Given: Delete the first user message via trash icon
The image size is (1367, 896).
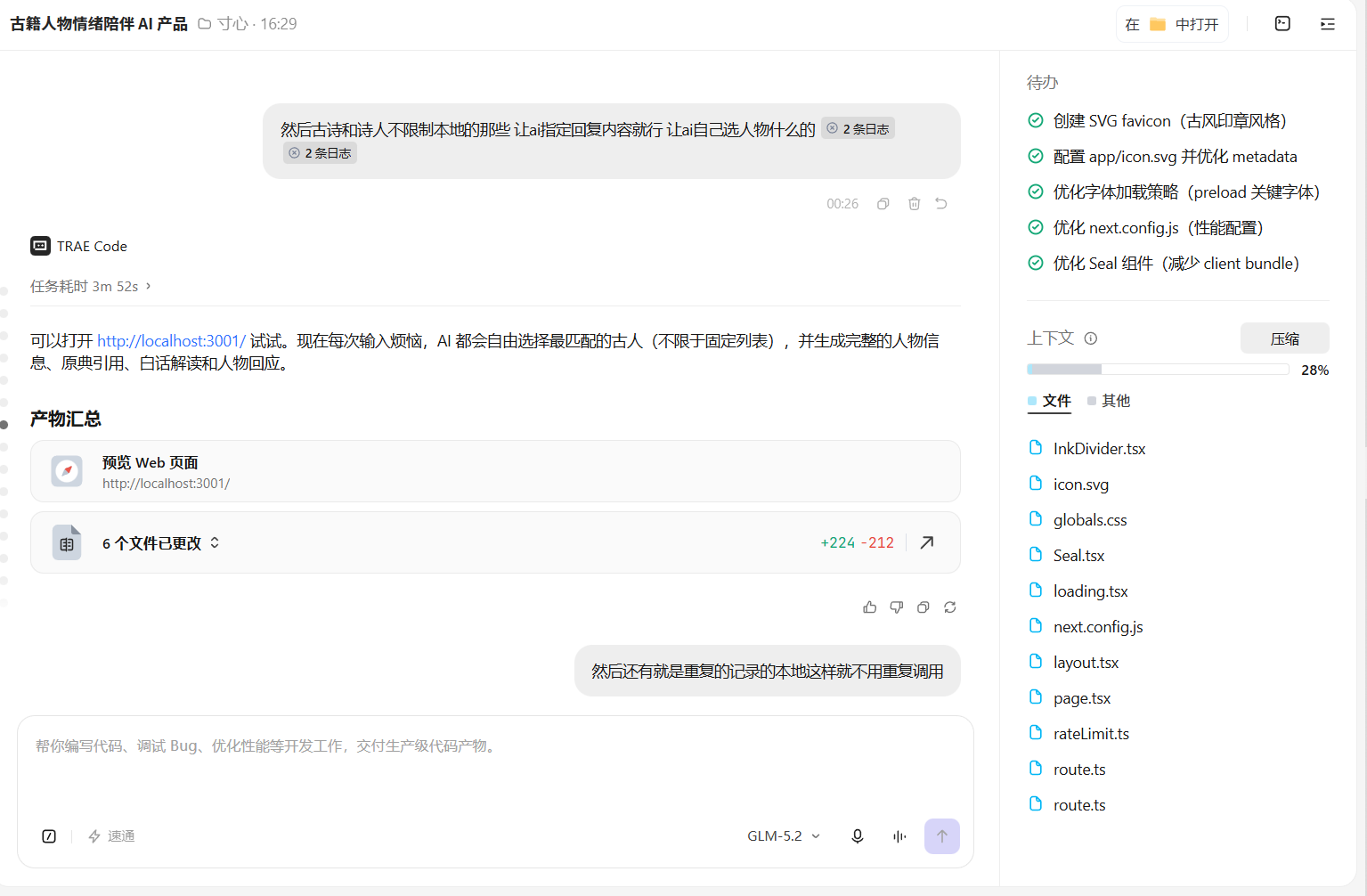Looking at the screenshot, I should tap(915, 204).
